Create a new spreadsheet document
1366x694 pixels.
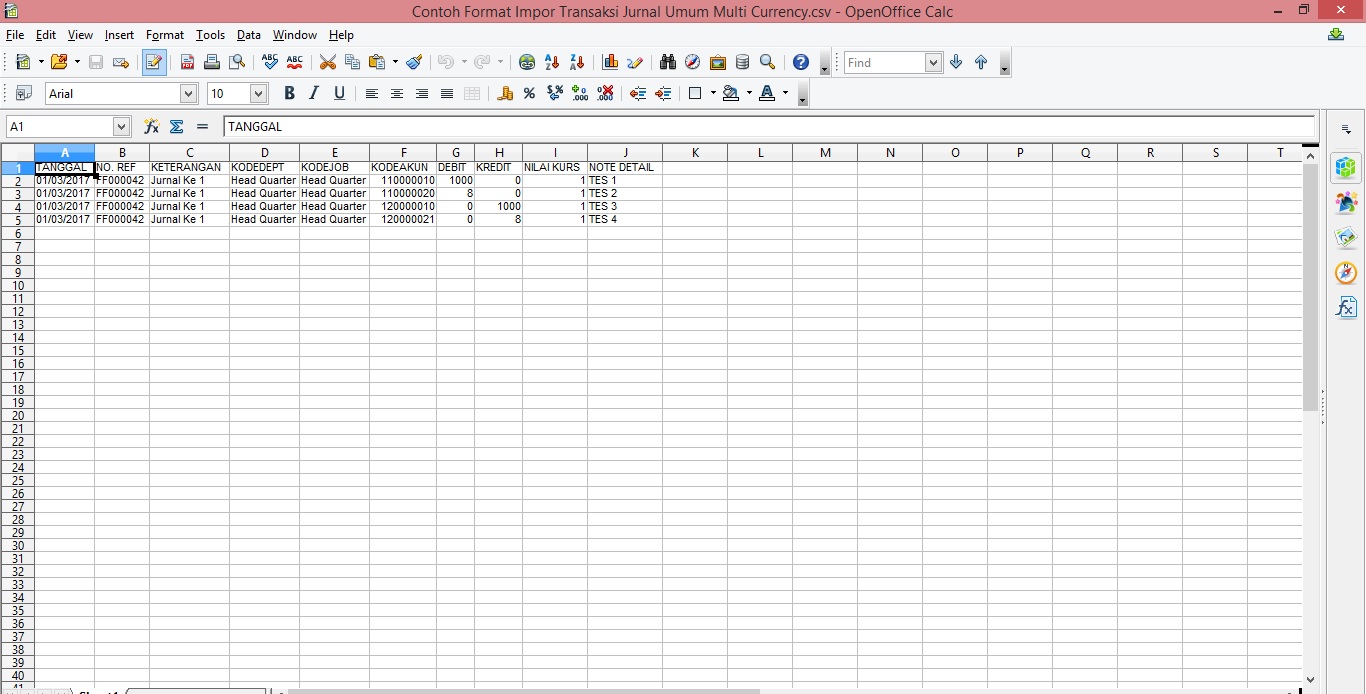22,62
